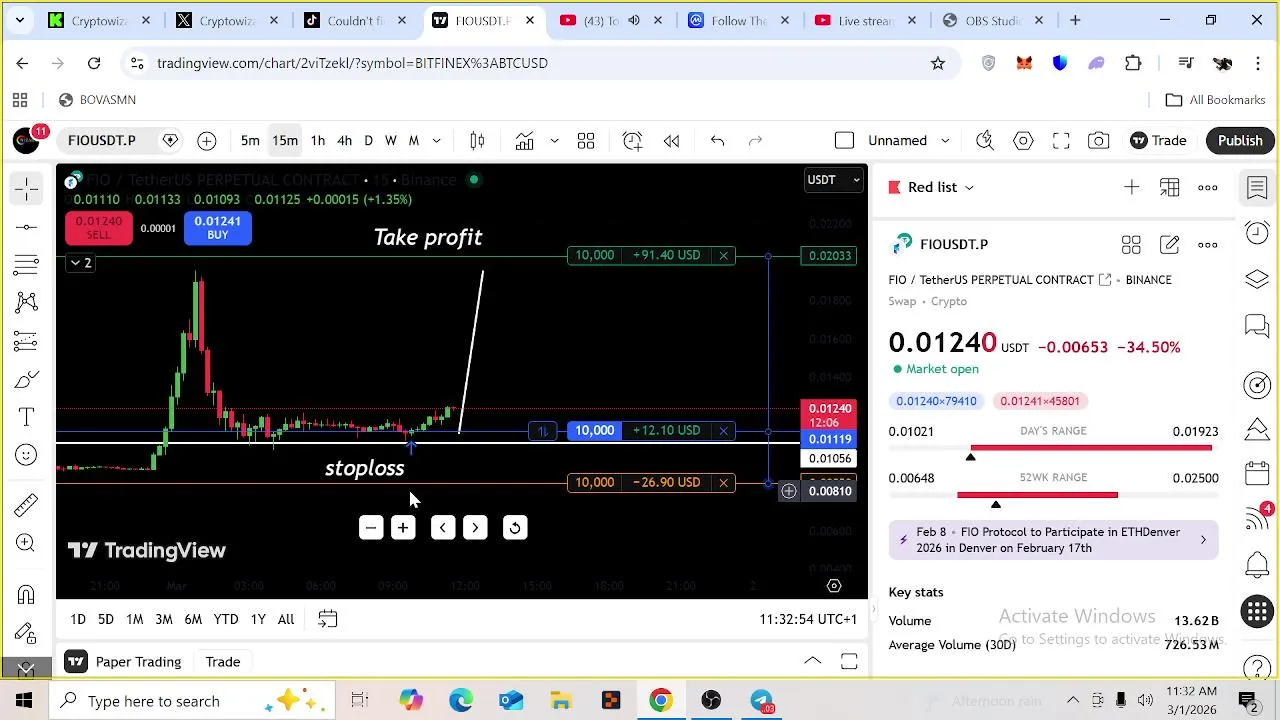Close the take profit +91.40 USD order
This screenshot has width=1280, height=720.
[723, 256]
